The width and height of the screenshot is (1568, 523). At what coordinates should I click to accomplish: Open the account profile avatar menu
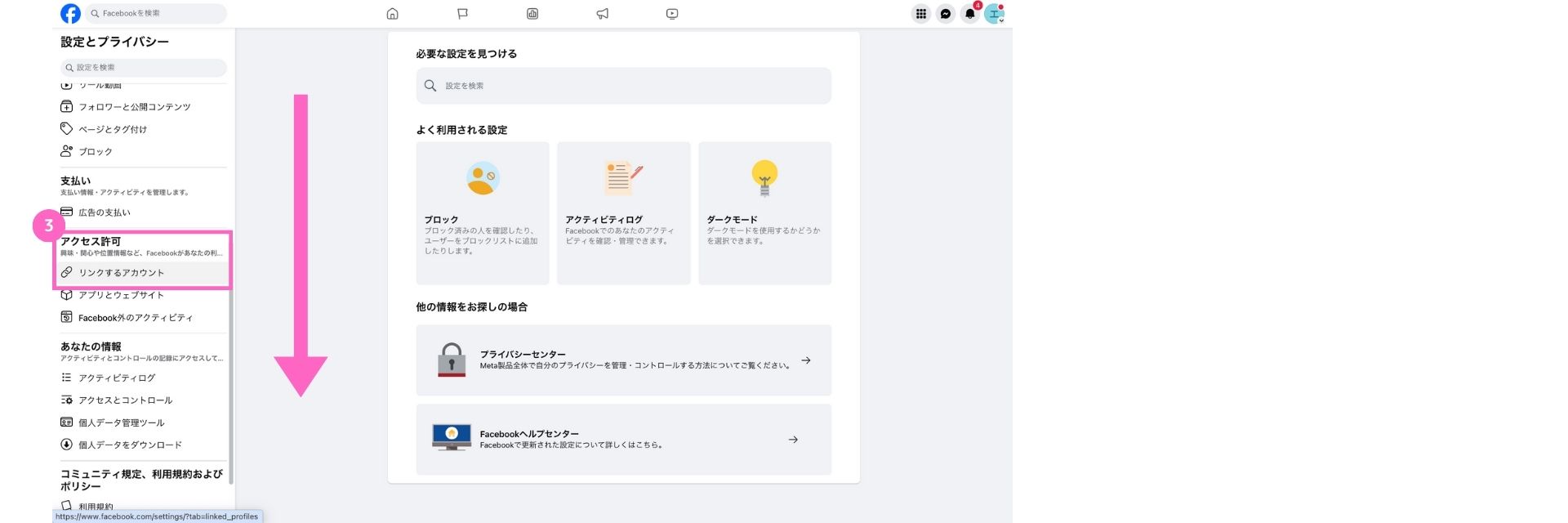point(995,13)
